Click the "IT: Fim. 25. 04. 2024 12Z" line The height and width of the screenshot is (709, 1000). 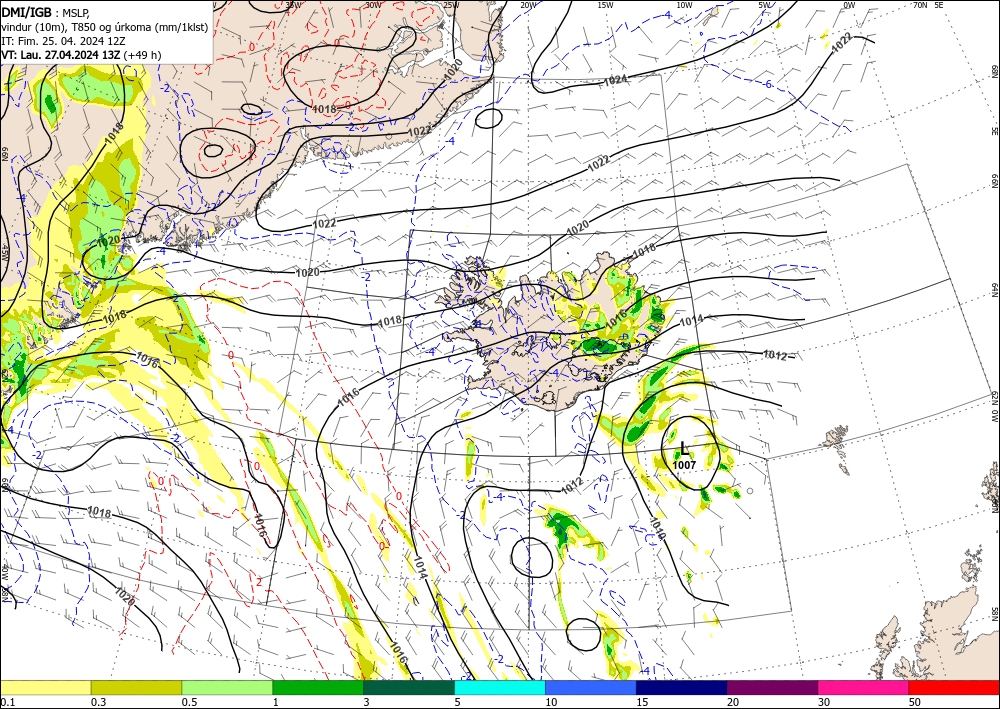(62, 40)
